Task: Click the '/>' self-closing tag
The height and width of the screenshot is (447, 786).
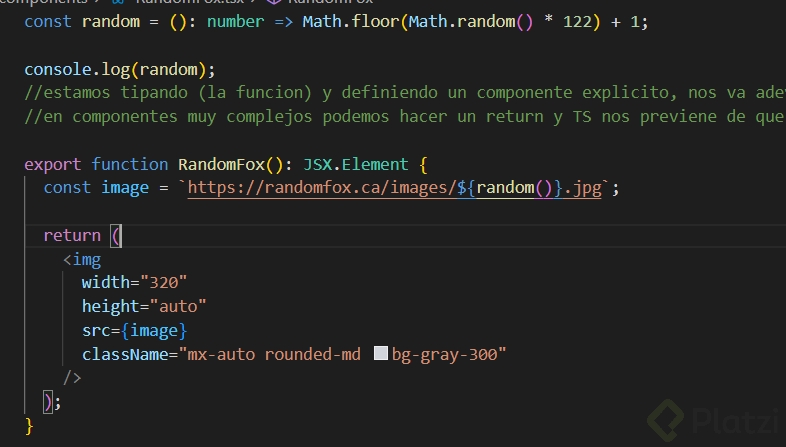Action: [72, 377]
